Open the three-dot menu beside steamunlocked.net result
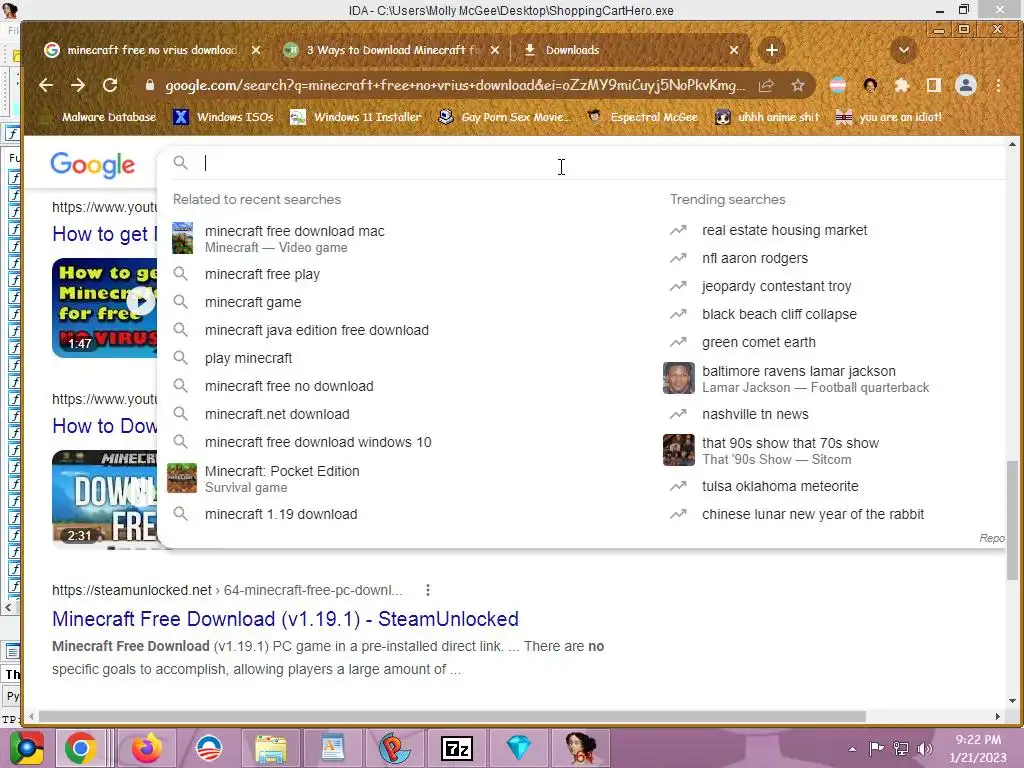Screen dimensions: 1024x768 (428, 590)
